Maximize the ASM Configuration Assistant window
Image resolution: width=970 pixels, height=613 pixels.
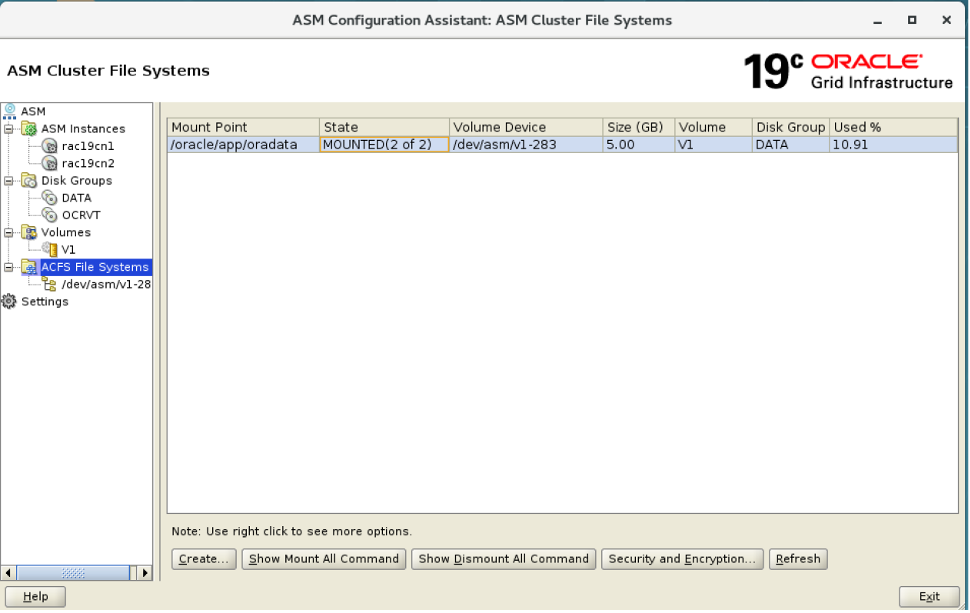pyautogui.click(x=912, y=20)
